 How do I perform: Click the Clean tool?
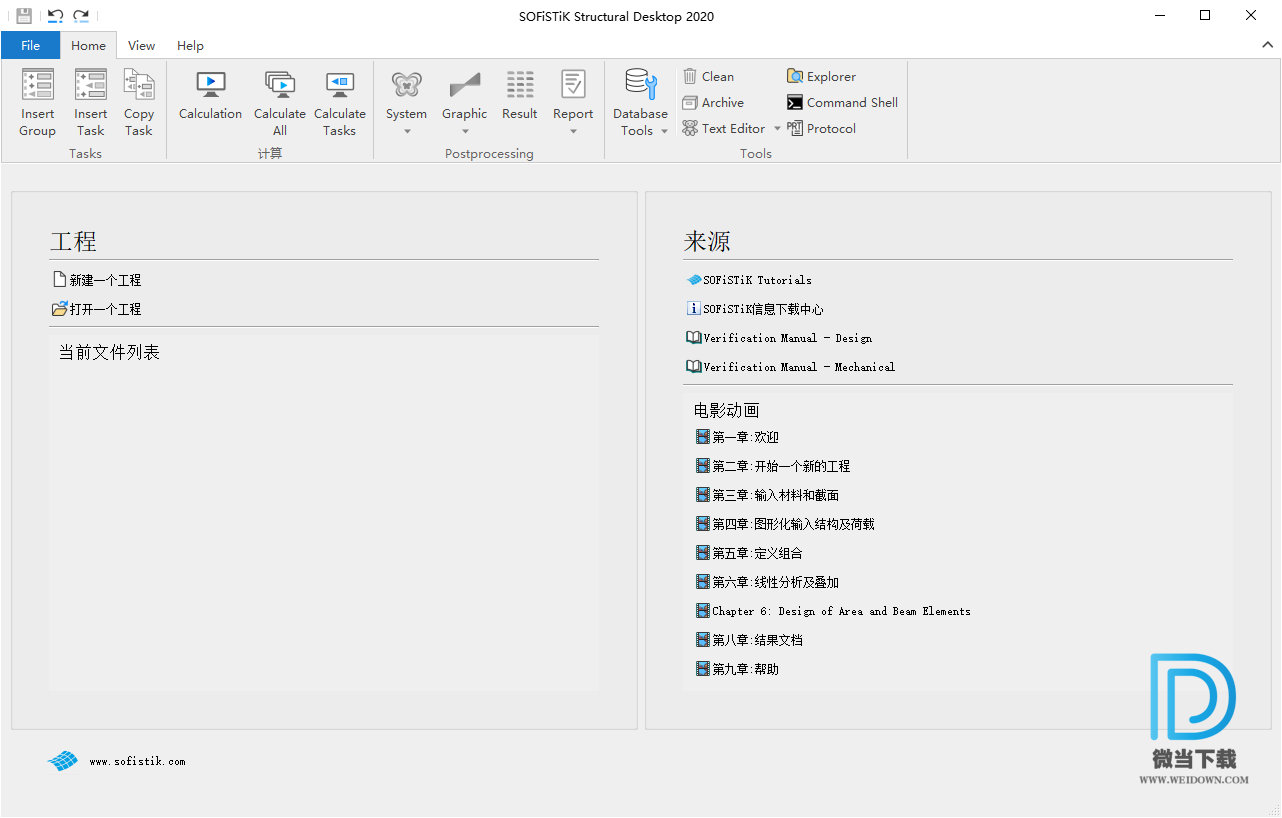pos(708,77)
